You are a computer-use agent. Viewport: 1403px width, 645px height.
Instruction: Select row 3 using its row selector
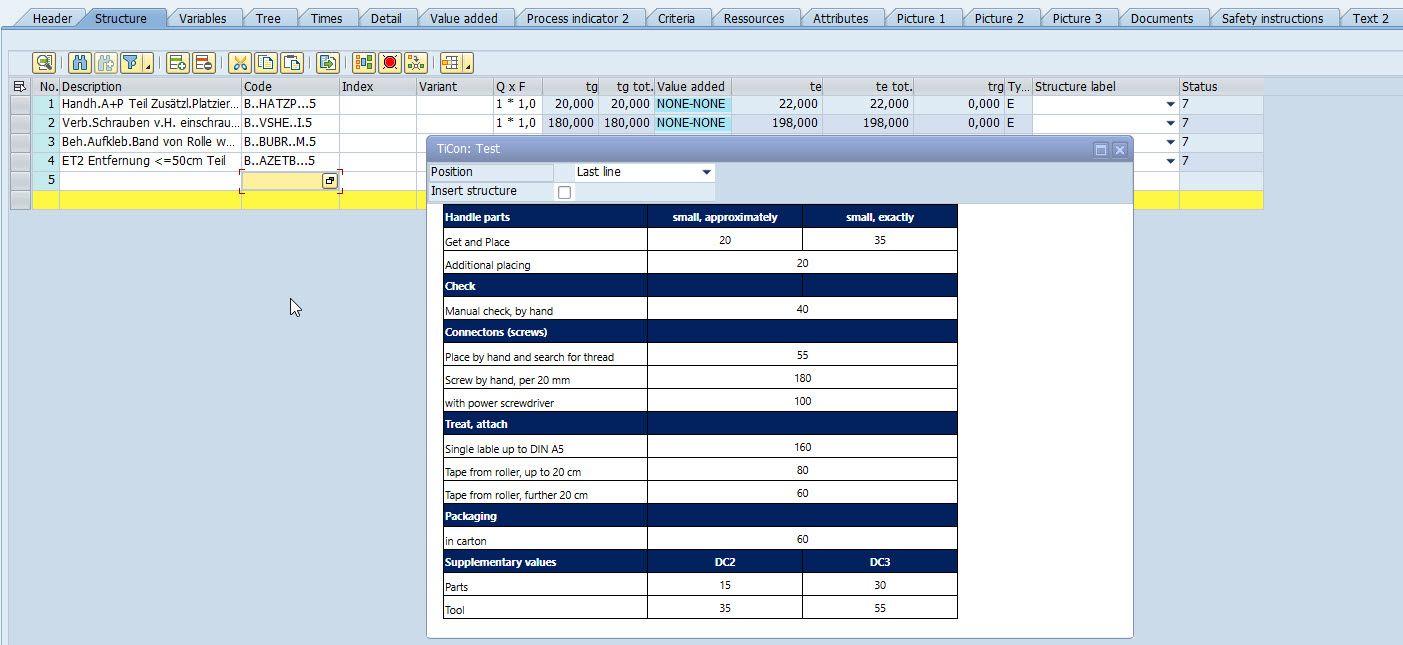[x=20, y=142]
